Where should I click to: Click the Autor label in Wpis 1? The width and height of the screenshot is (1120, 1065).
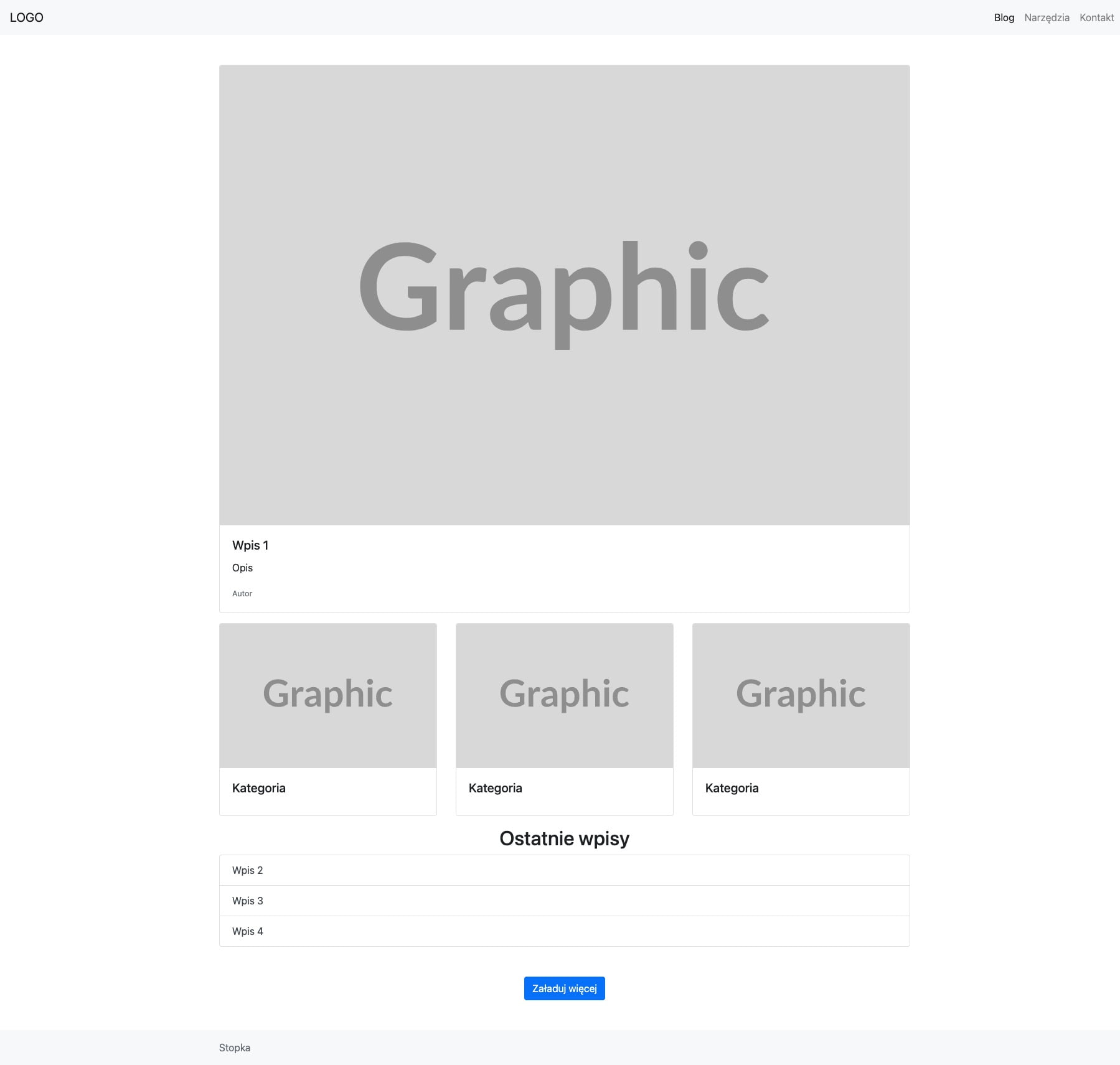pos(242,593)
